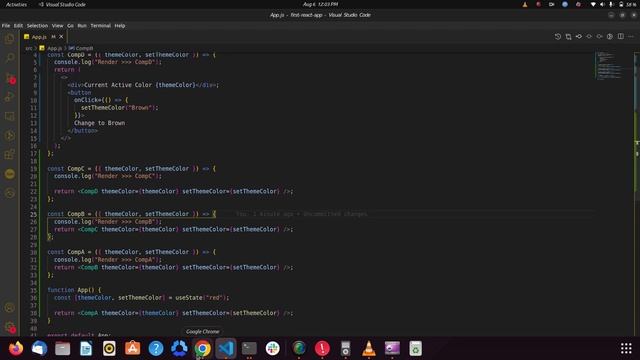Open Ubuntu Software from the dock
The height and width of the screenshot is (360, 640).
(x=133, y=348)
